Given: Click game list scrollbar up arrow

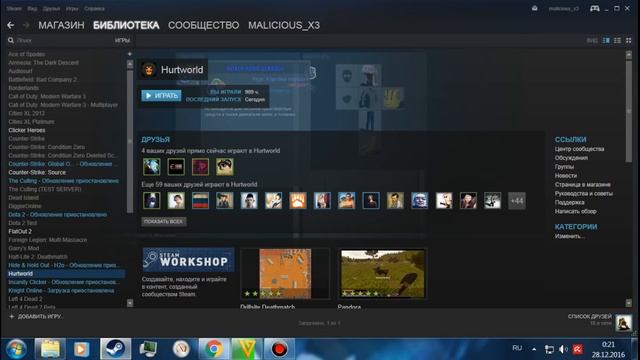Looking at the screenshot, I should [130, 64].
